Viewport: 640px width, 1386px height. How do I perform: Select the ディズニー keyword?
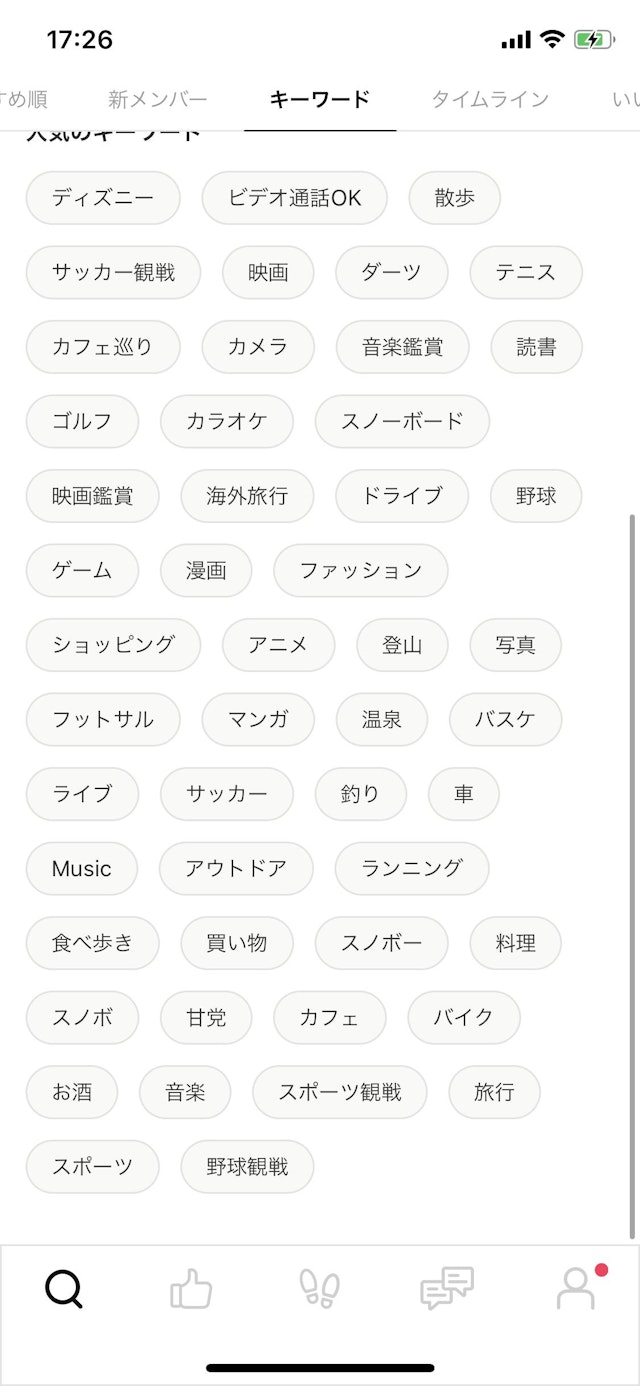(102, 197)
